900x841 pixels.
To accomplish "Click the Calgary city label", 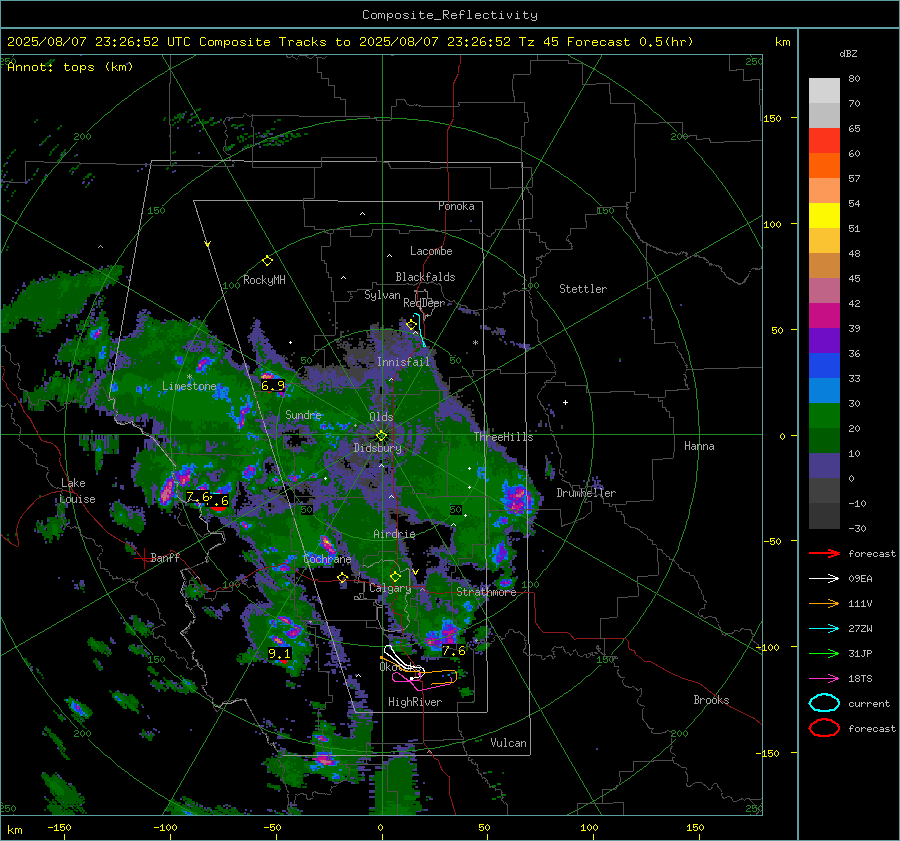I will click(390, 588).
